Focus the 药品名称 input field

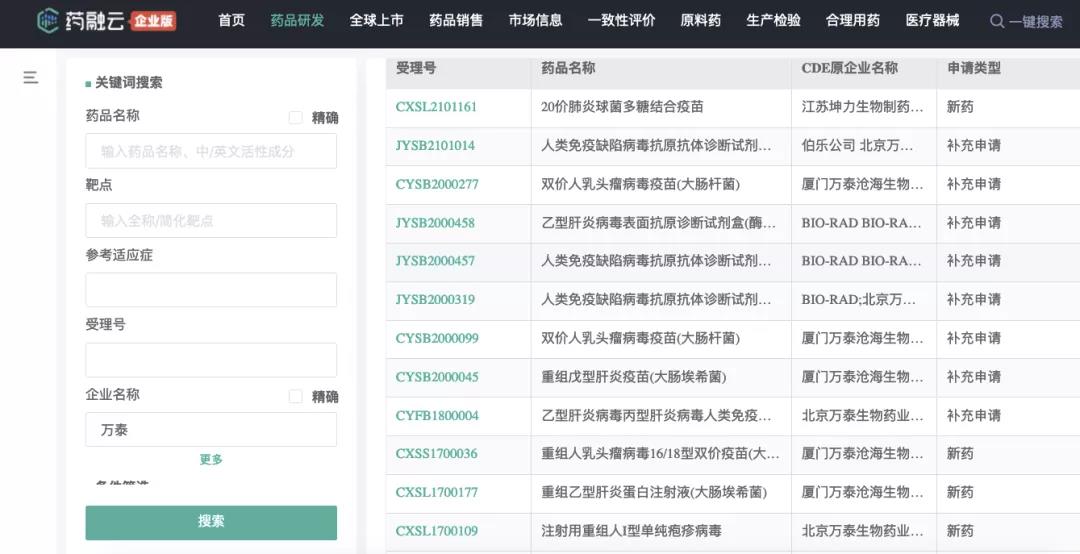pyautogui.click(x=211, y=151)
